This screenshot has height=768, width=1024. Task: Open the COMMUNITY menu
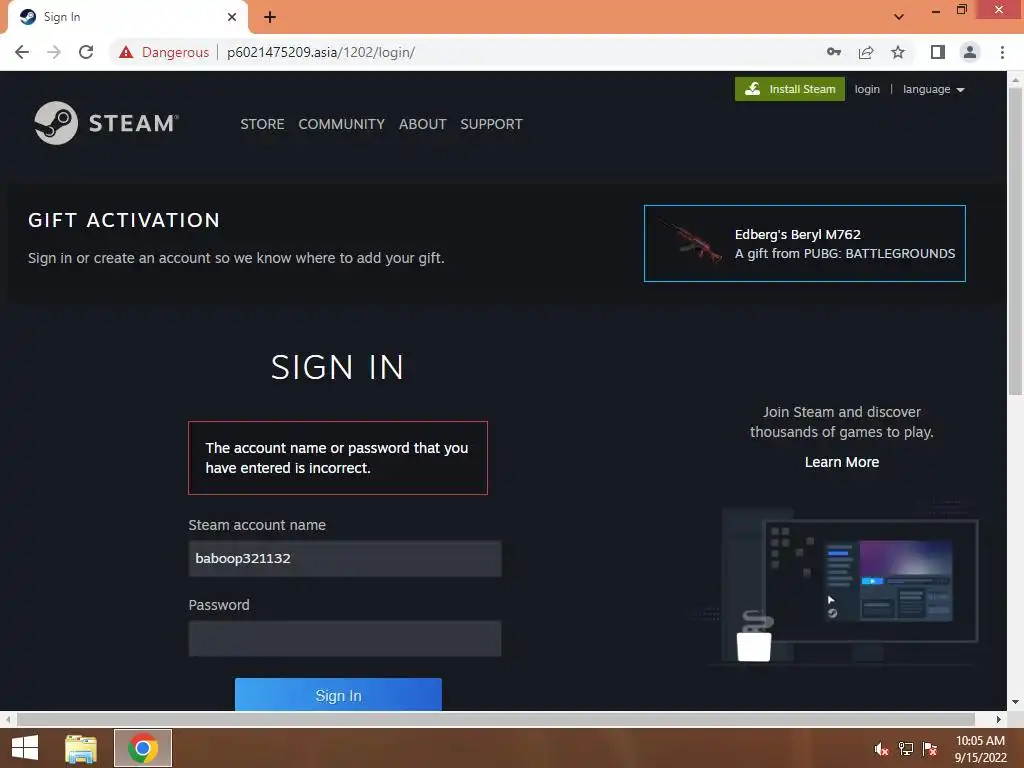[x=342, y=124]
